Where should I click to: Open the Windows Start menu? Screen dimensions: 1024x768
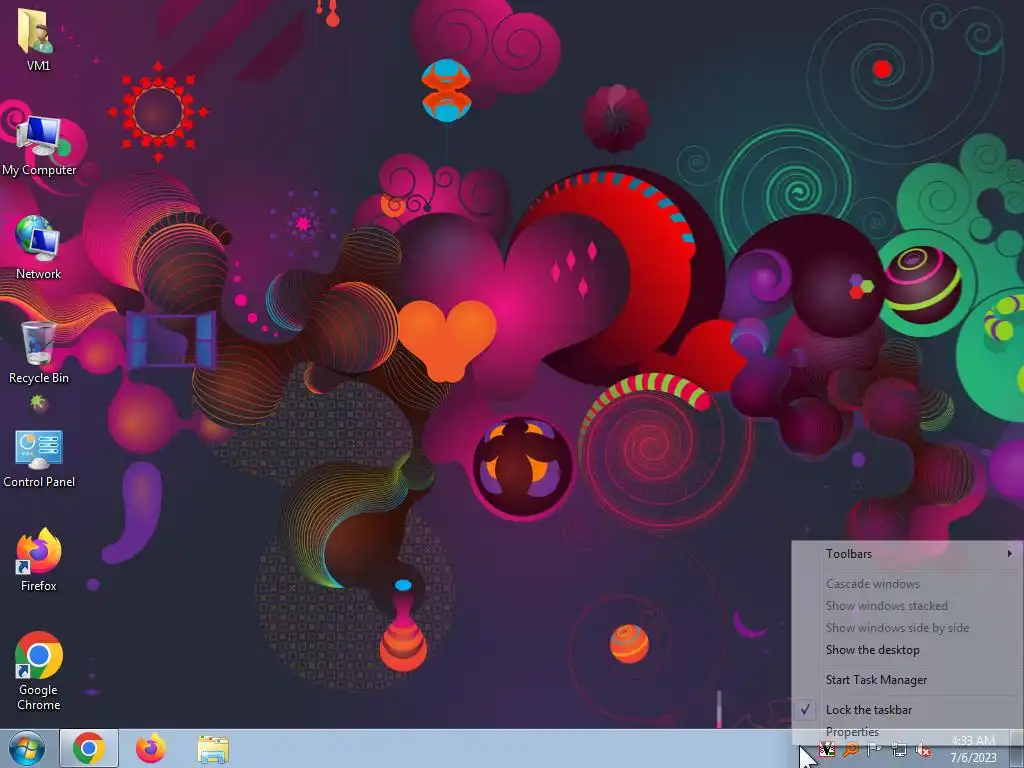27,748
